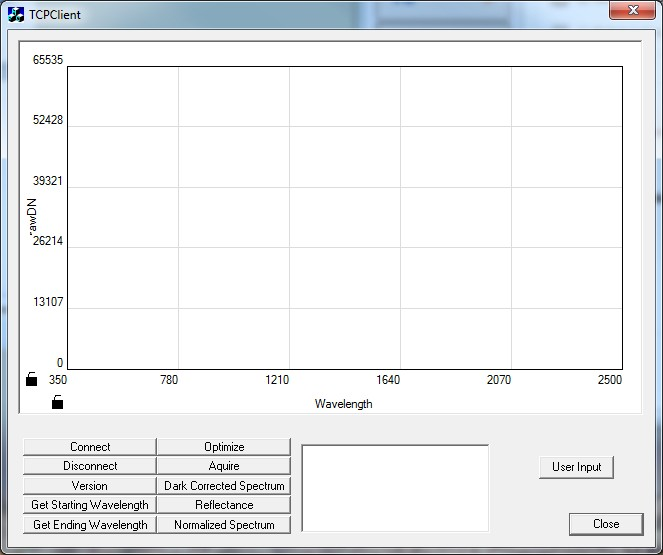The image size is (663, 555).
Task: Click the spectrum graph plot area
Action: 345,218
